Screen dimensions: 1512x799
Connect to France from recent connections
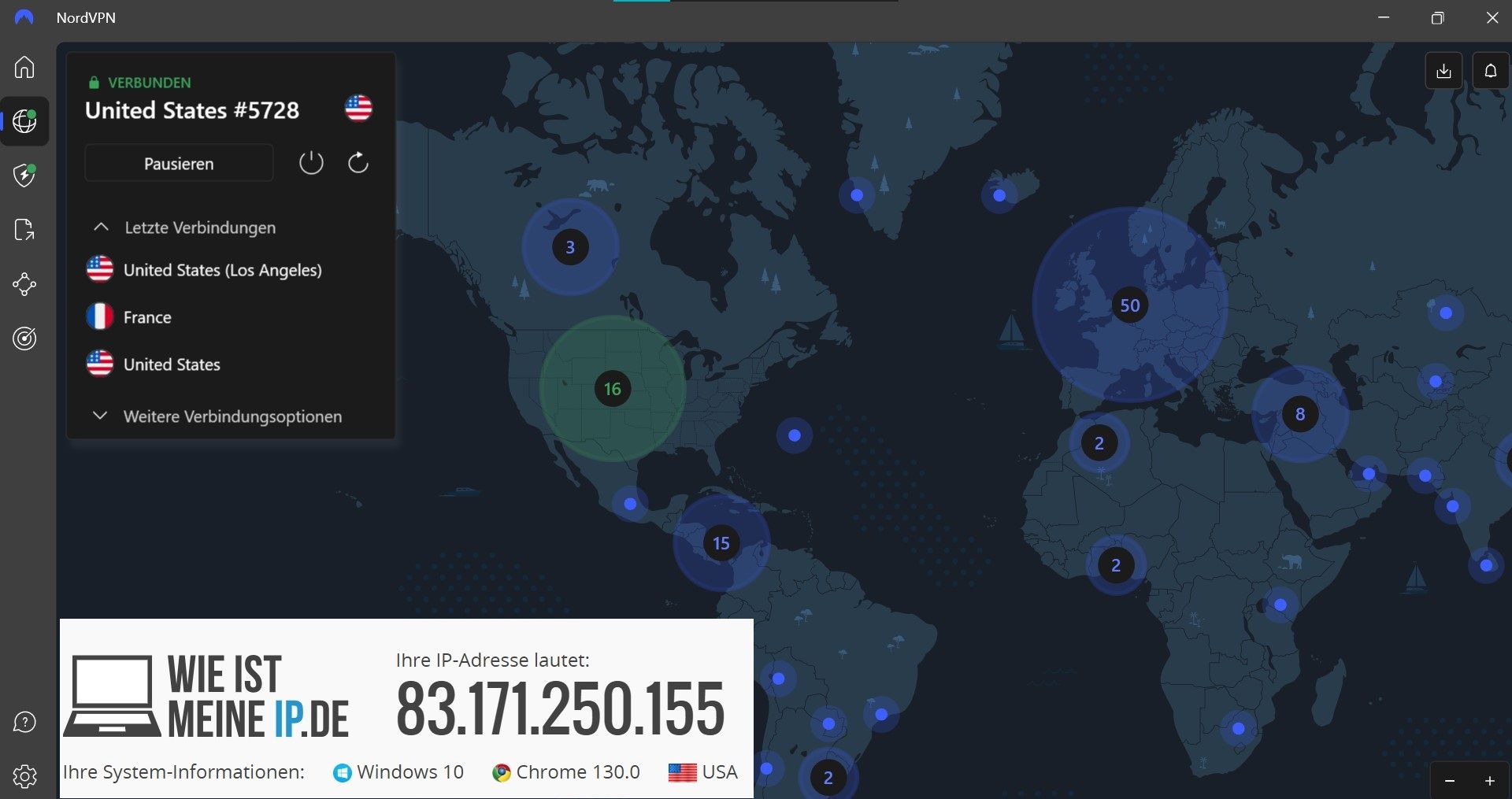[129, 317]
